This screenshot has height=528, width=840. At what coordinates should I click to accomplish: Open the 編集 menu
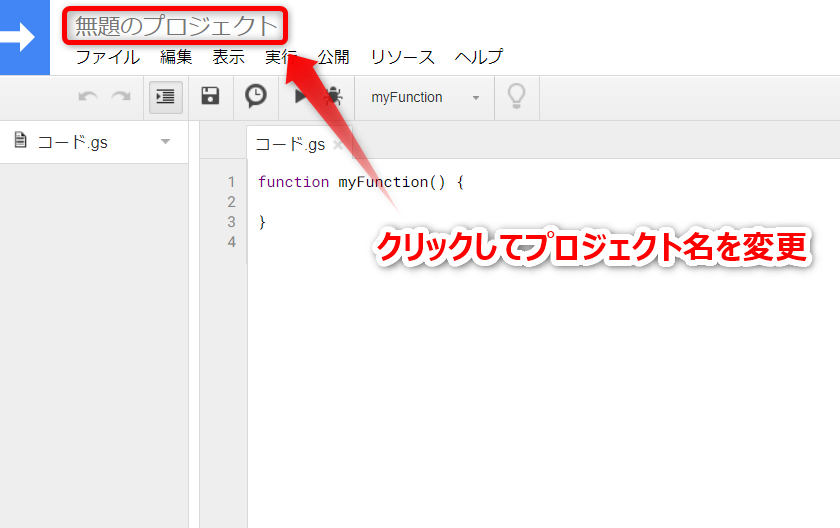click(x=176, y=57)
